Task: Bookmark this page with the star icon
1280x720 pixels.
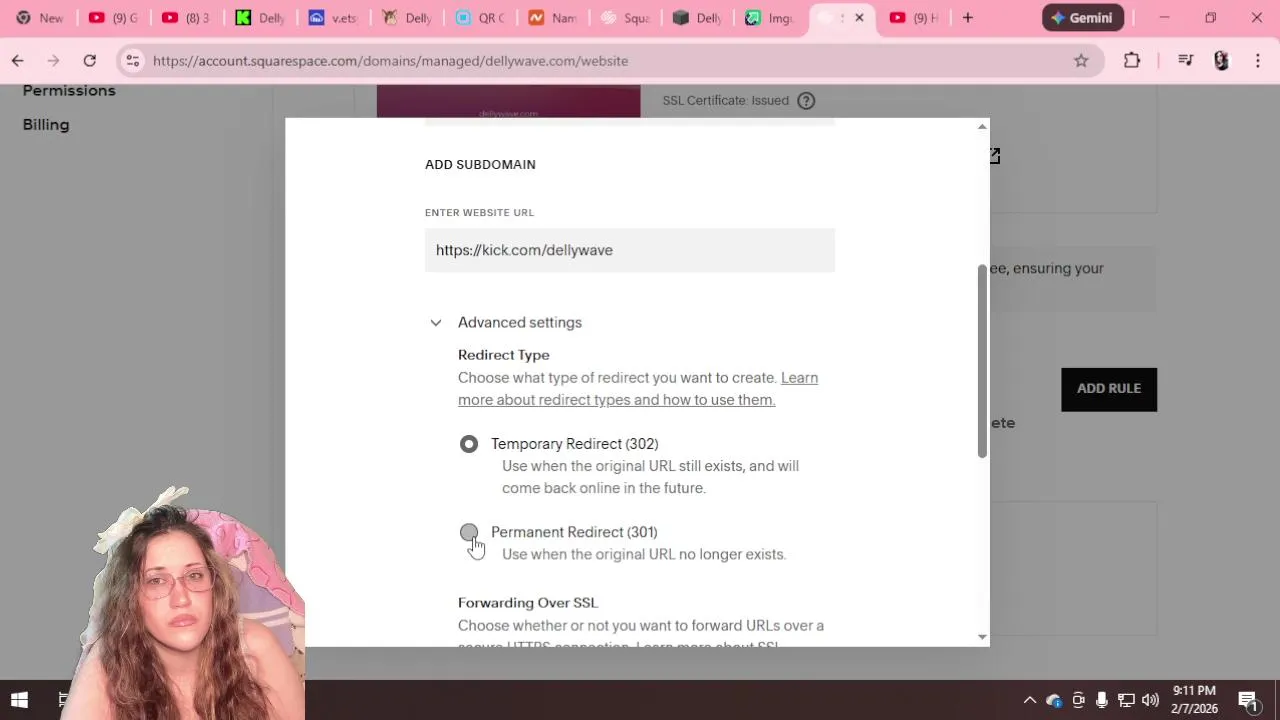Action: pyautogui.click(x=1081, y=61)
